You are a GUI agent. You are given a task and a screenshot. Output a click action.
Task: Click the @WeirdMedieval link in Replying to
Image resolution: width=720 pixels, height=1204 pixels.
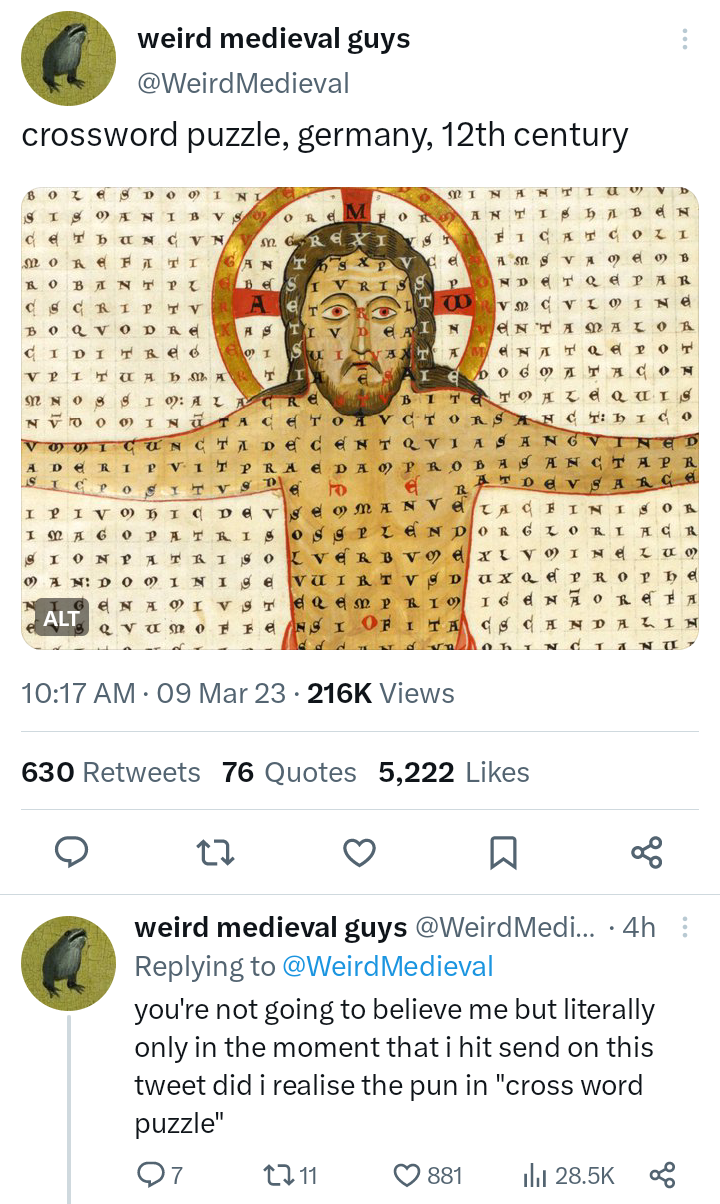[x=388, y=966]
